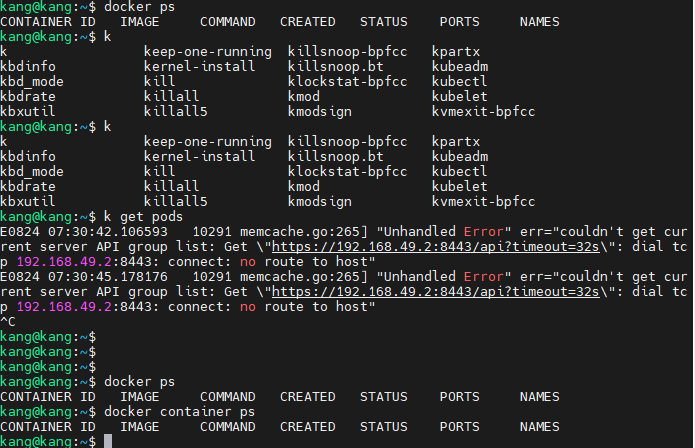The height and width of the screenshot is (448, 695).
Task: Click the kang@kang prompt before "docker container ps"
Action: pos(48,412)
